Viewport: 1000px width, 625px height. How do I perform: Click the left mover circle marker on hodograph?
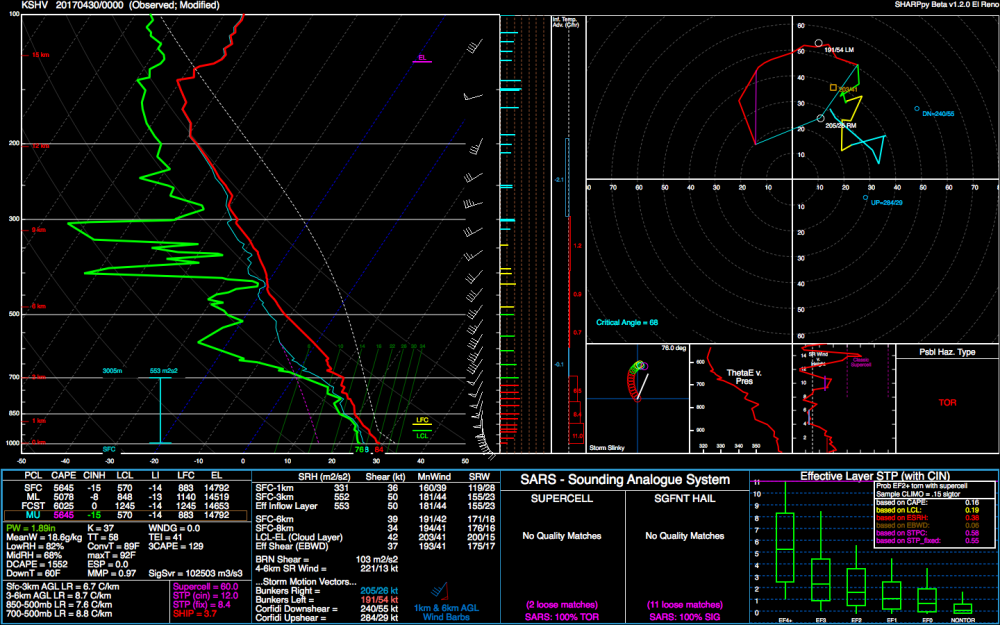coord(819,43)
